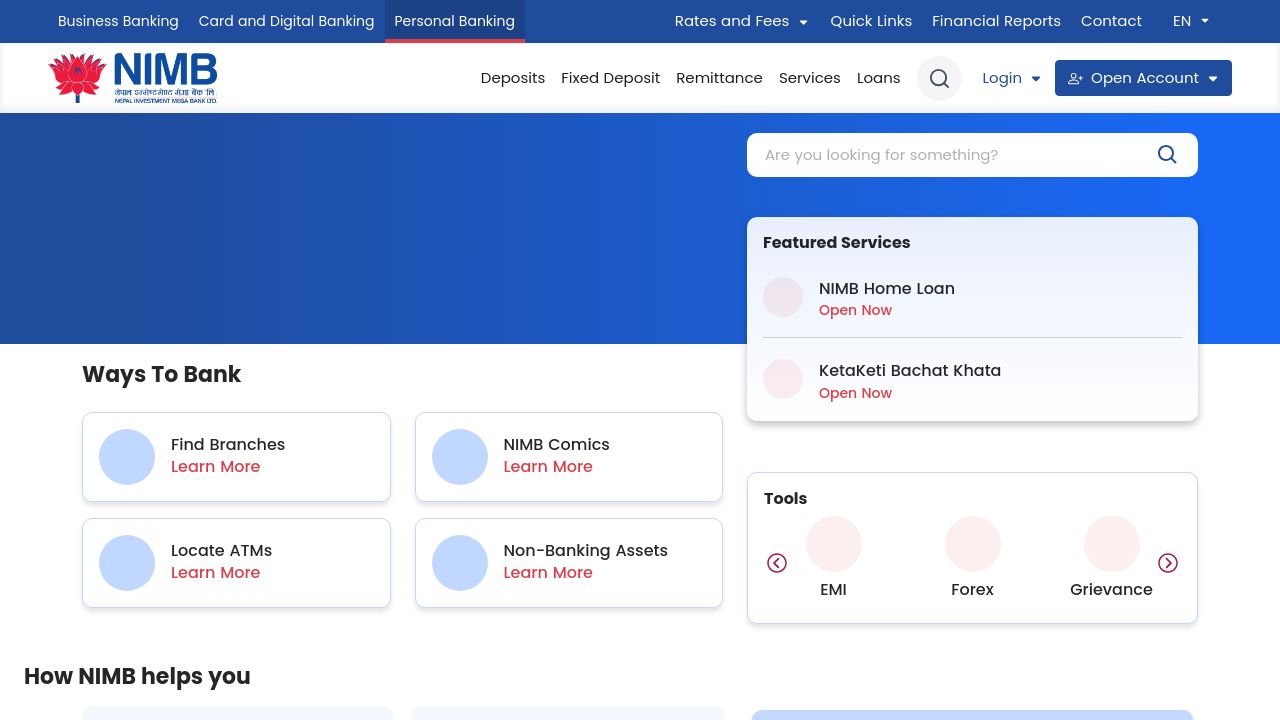Viewport: 1280px width, 720px height.
Task: Click the Find Branches circle icon
Action: pos(127,457)
